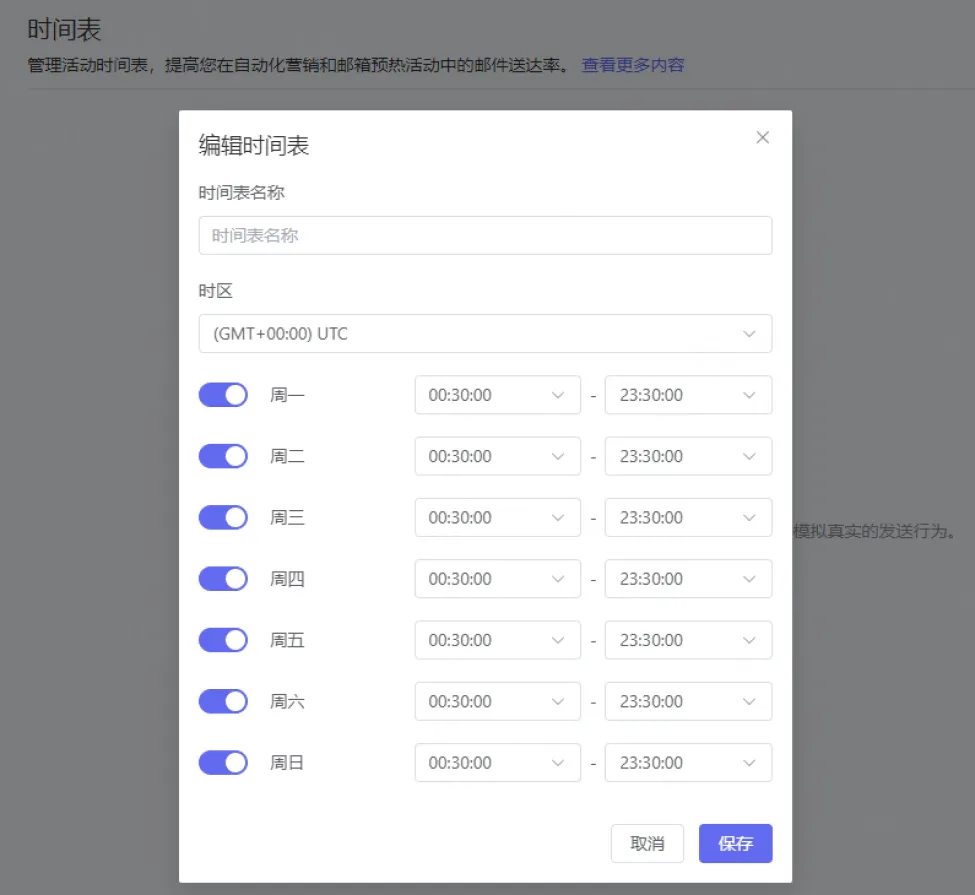Open 周日 end time dropdown
The height and width of the screenshot is (895, 975).
(688, 763)
